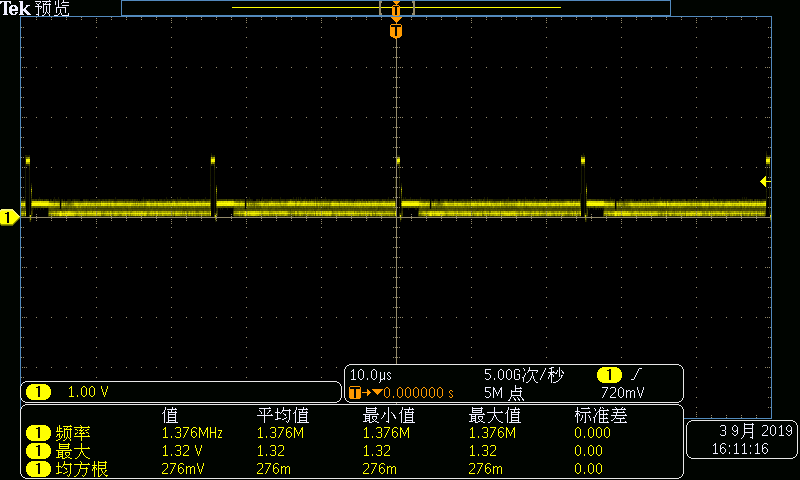800x480 pixels.
Task: Click the trigger source channel 1 badge
Action: tap(609, 375)
